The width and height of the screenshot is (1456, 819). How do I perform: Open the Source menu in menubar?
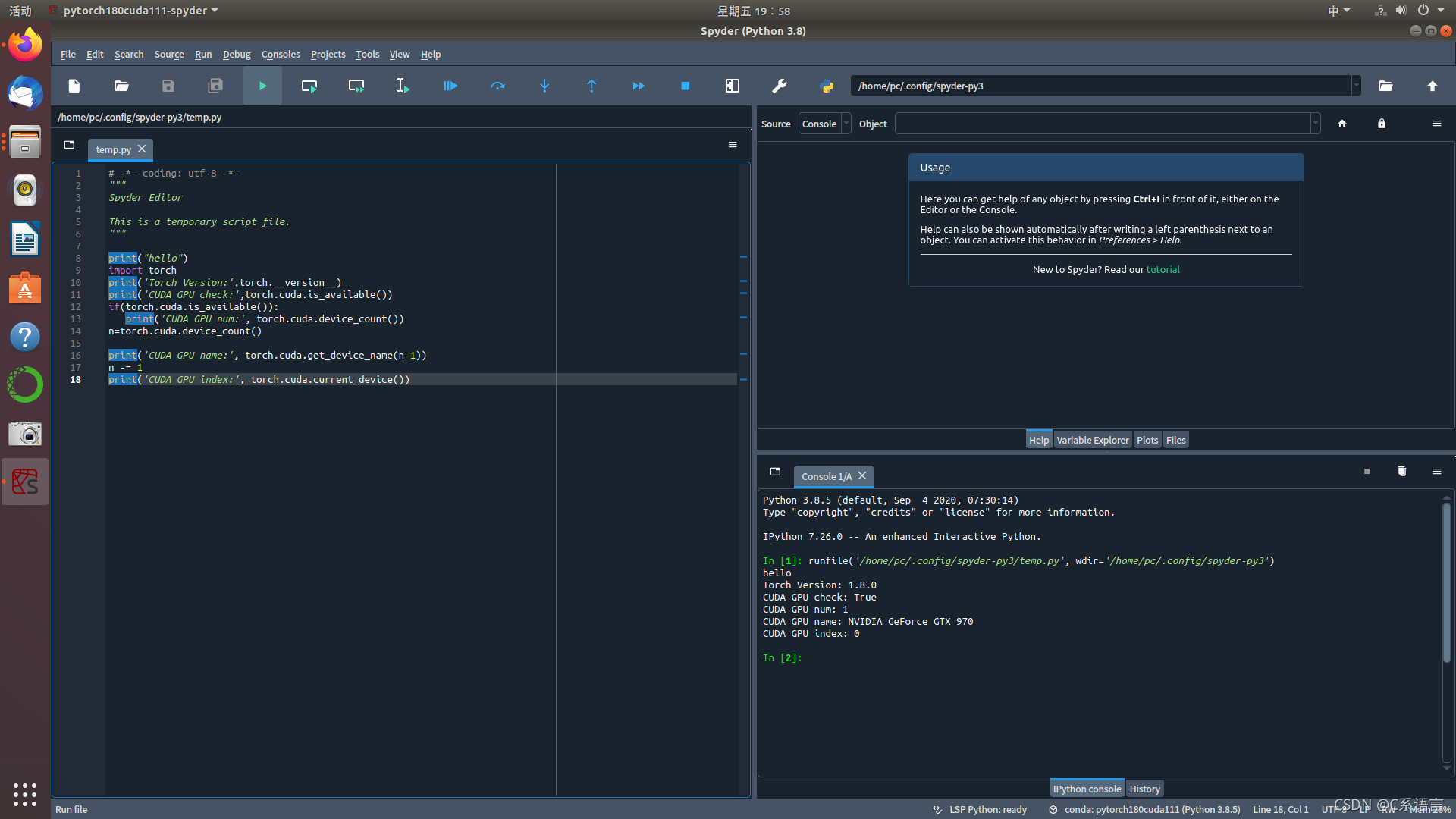[168, 53]
